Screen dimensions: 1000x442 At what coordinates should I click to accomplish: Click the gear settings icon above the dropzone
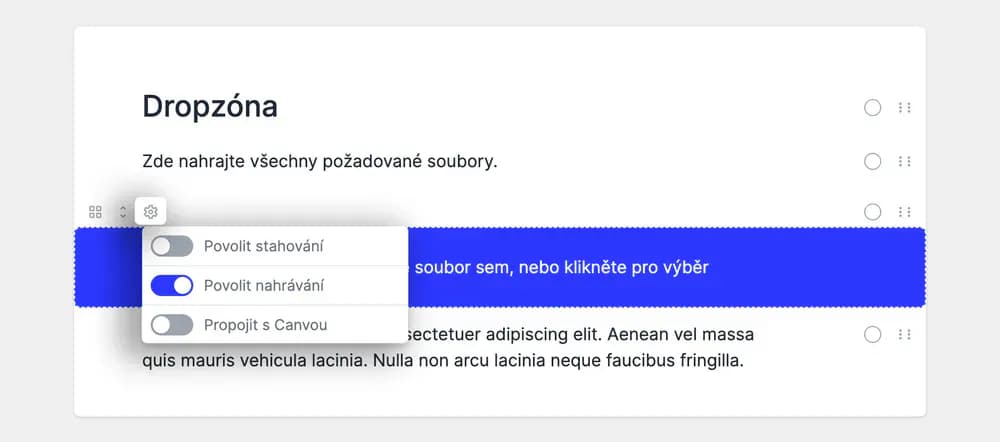click(x=151, y=212)
